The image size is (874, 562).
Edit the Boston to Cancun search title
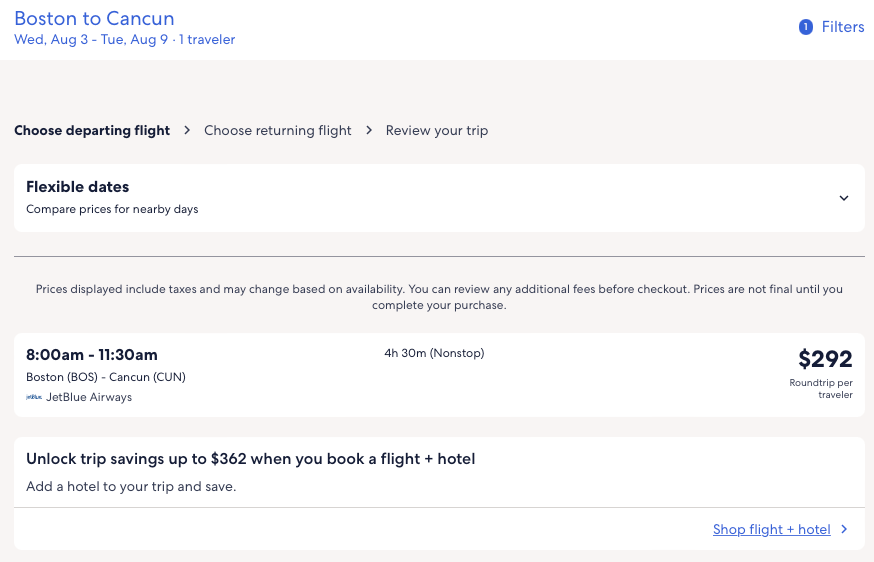pos(94,19)
